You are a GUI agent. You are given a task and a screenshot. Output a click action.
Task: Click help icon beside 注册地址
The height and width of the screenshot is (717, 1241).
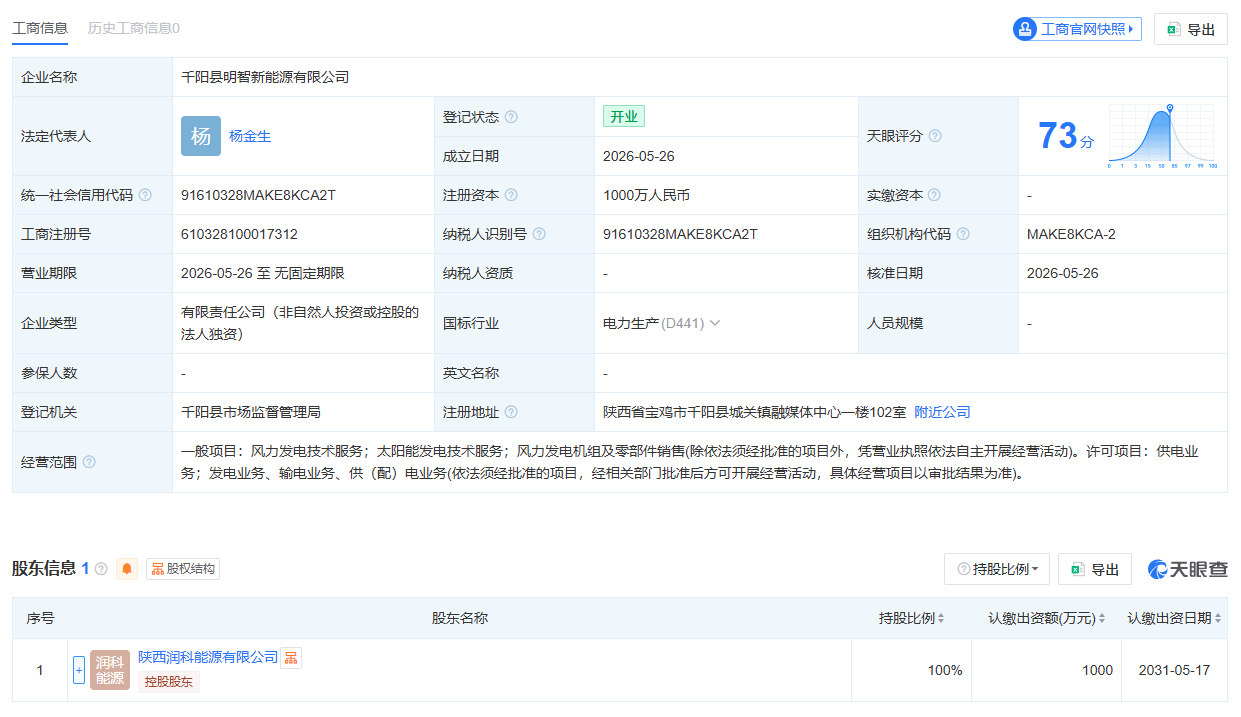point(511,412)
